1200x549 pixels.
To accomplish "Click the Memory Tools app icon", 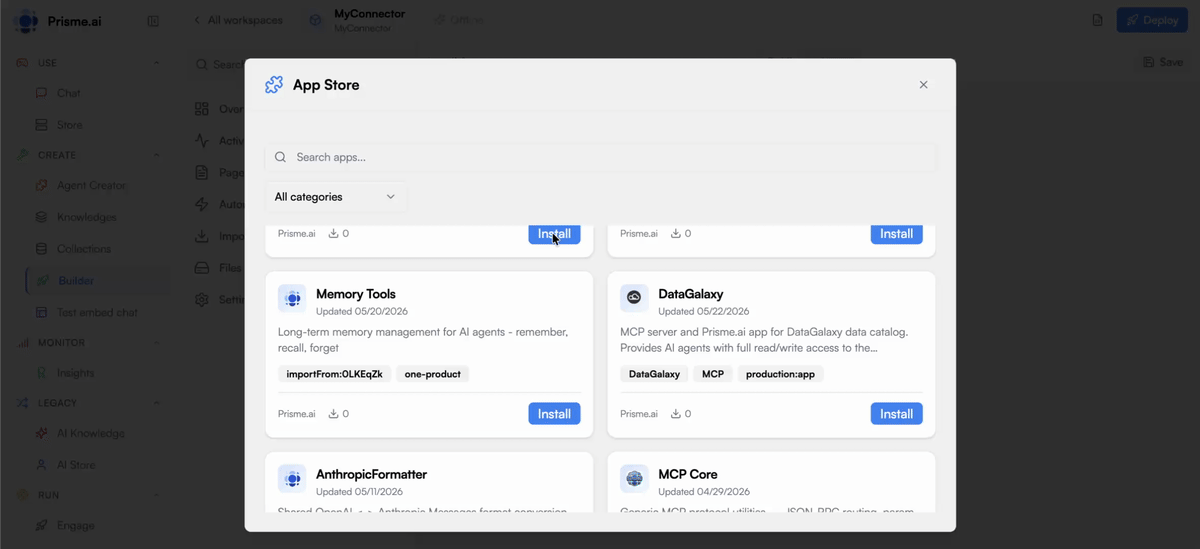I will (292, 298).
